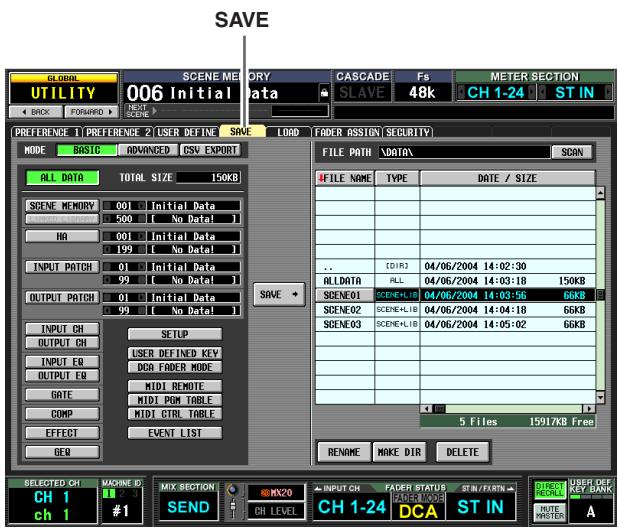618x531 pixels.
Task: Open the FADER ASSIGN tab
Action: pyautogui.click(x=347, y=132)
